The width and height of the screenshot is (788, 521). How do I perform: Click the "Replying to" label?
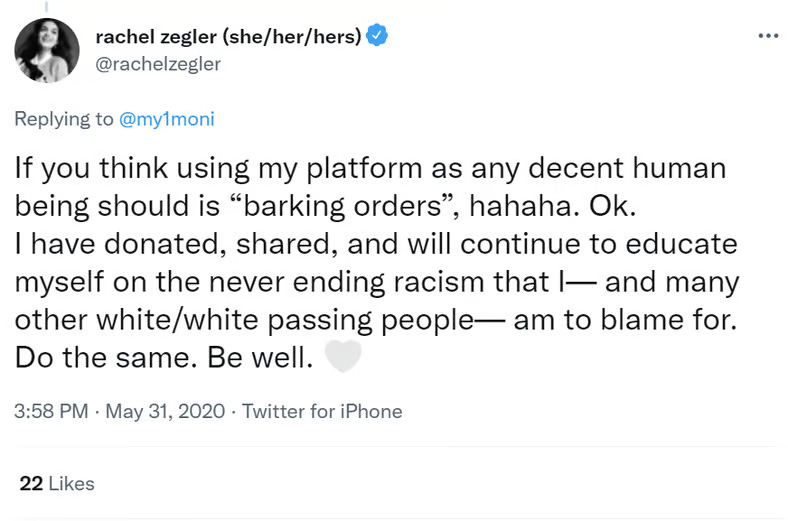pos(64,119)
